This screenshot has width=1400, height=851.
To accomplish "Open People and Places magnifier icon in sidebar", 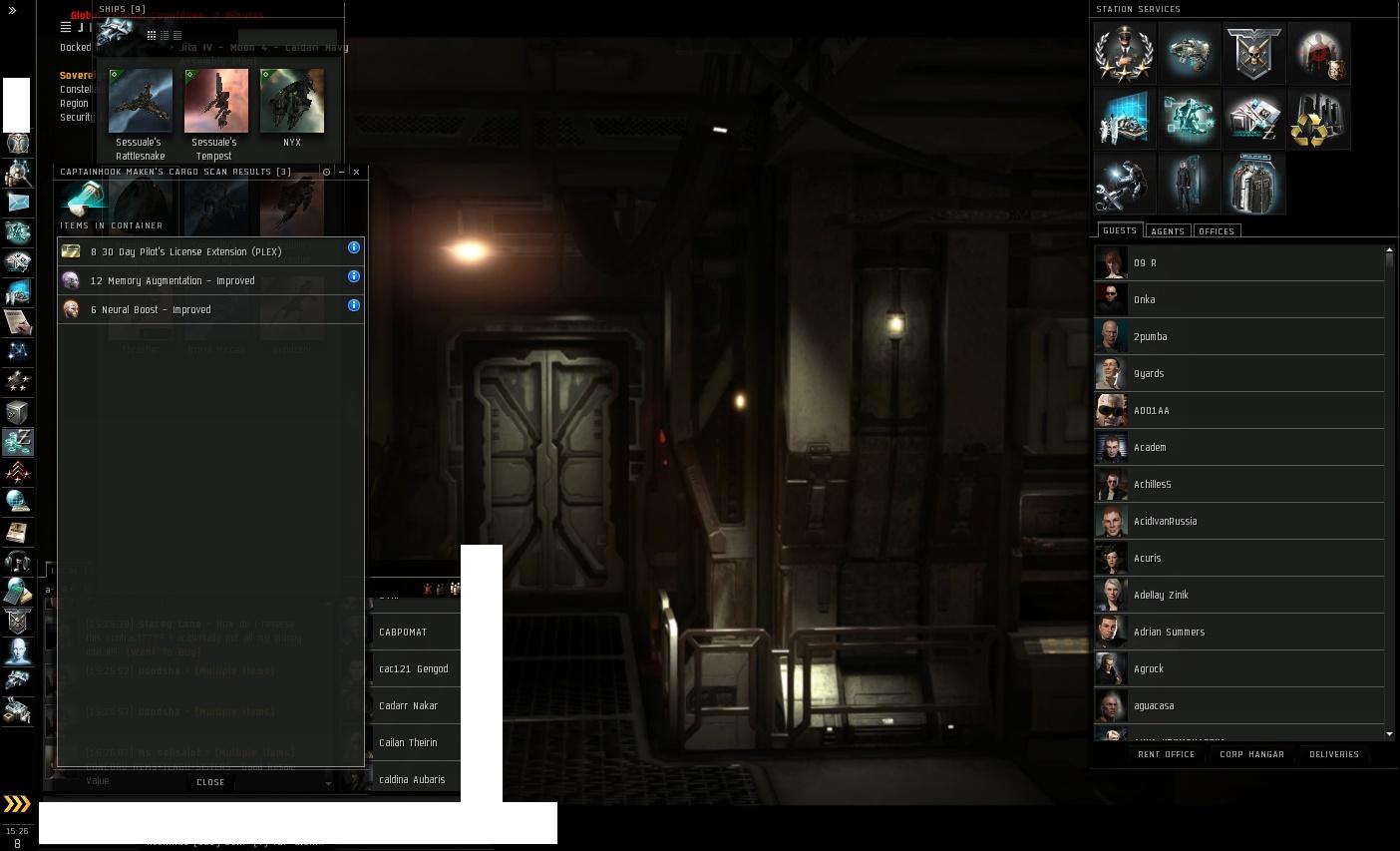I will pyautogui.click(x=17, y=174).
